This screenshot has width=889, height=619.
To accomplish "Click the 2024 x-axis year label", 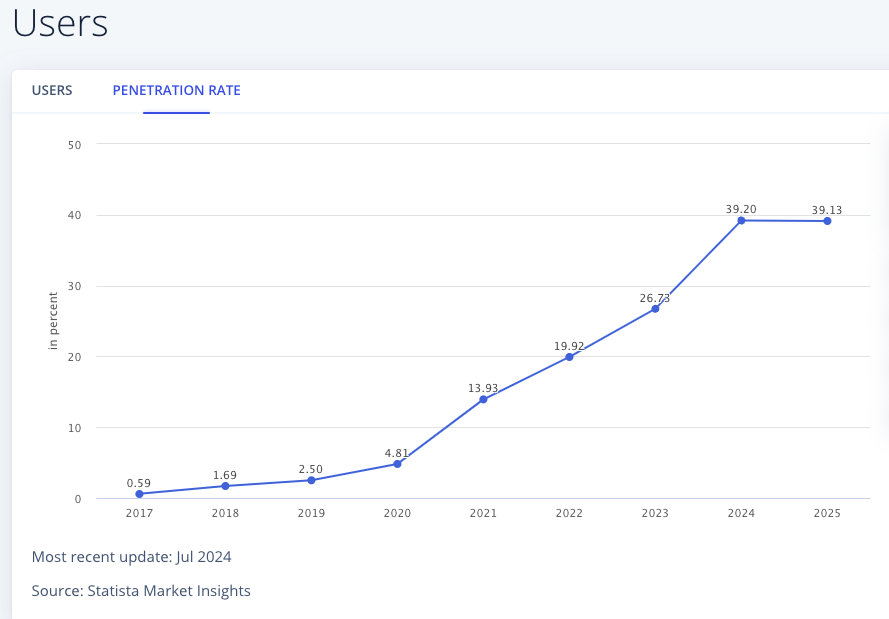I will tap(741, 513).
